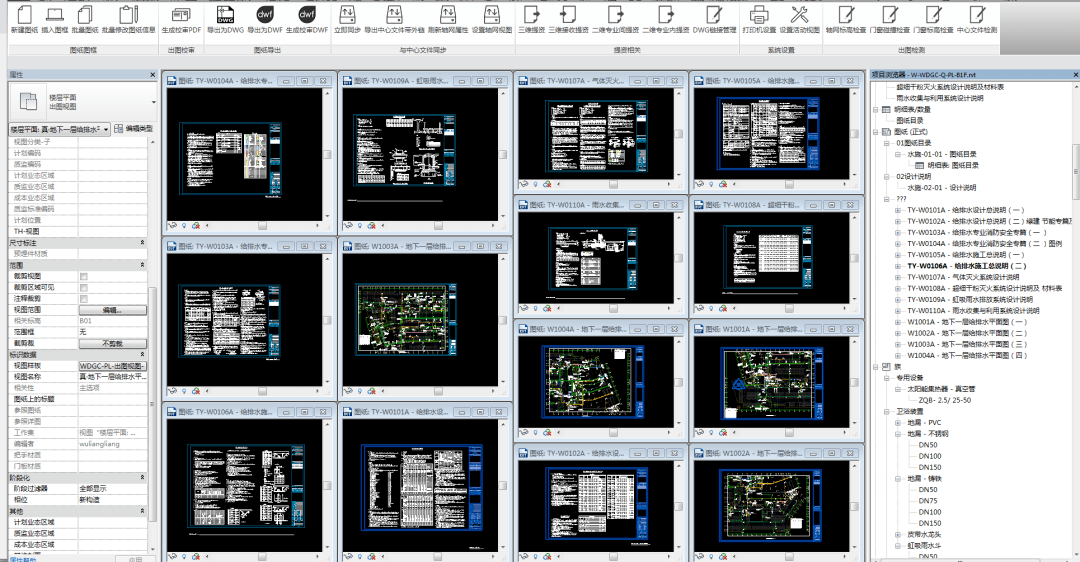The width and height of the screenshot is (1080, 562).
Task: Collapse 图纸 (正式) tree node
Action: [876, 132]
